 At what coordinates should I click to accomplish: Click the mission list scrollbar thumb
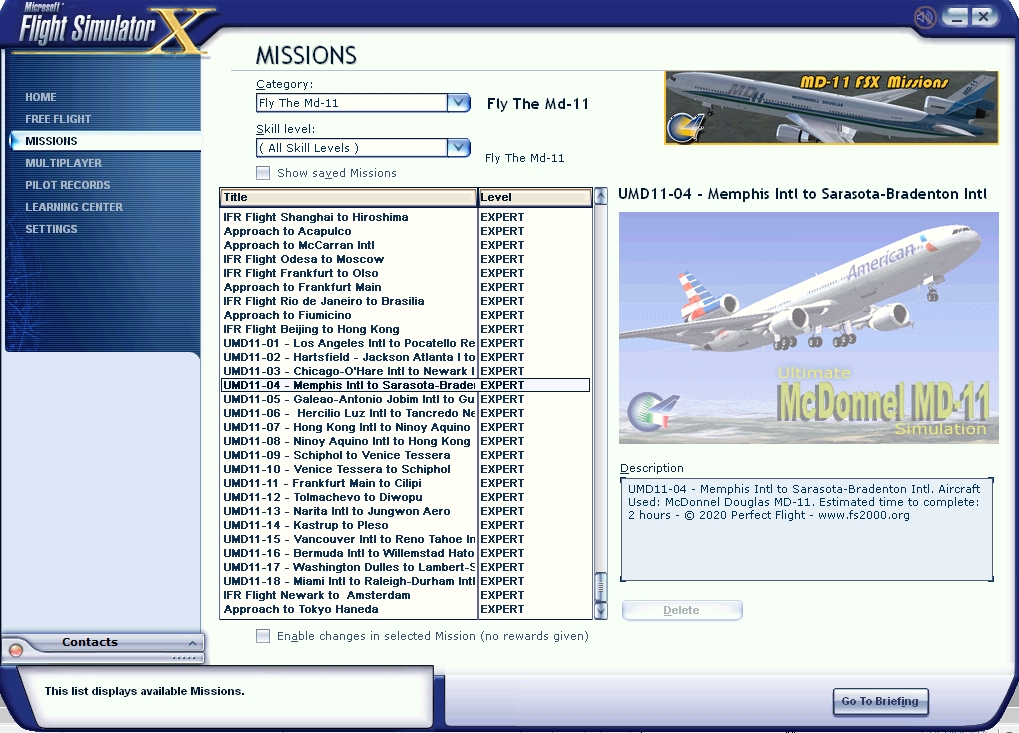click(x=601, y=587)
